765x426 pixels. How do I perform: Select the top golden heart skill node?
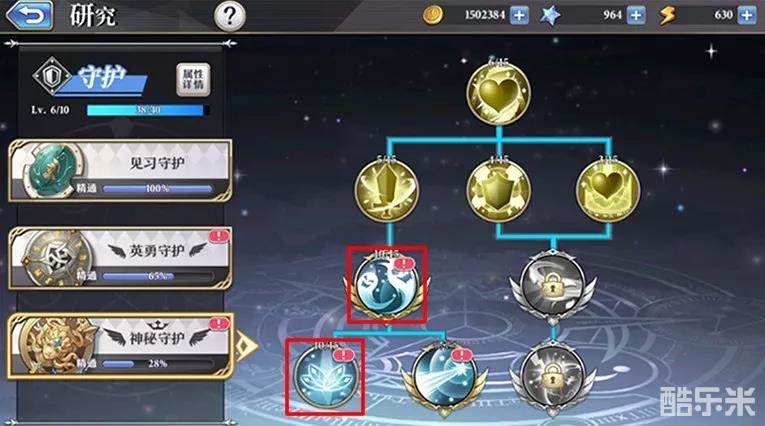click(498, 93)
